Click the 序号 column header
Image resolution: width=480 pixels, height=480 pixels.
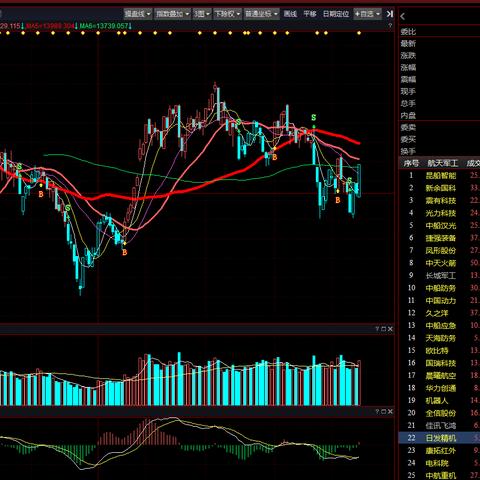click(411, 163)
